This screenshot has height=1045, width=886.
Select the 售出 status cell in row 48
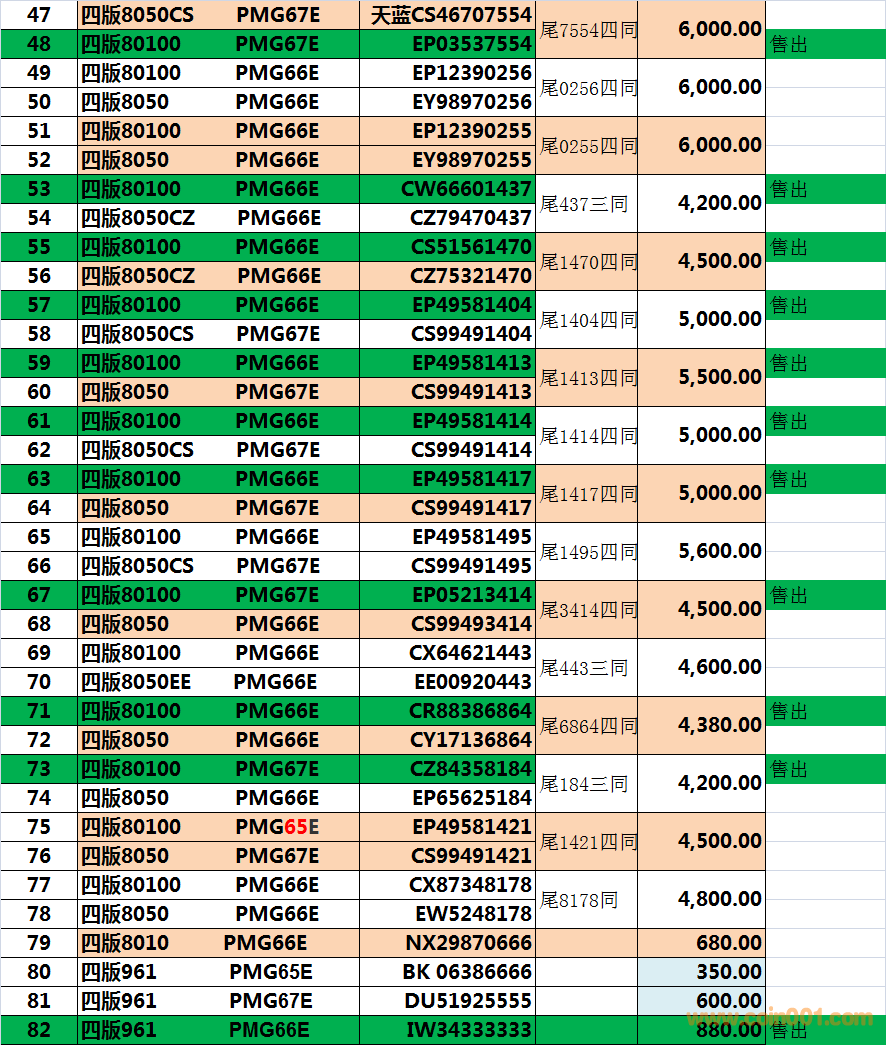[x=825, y=45]
